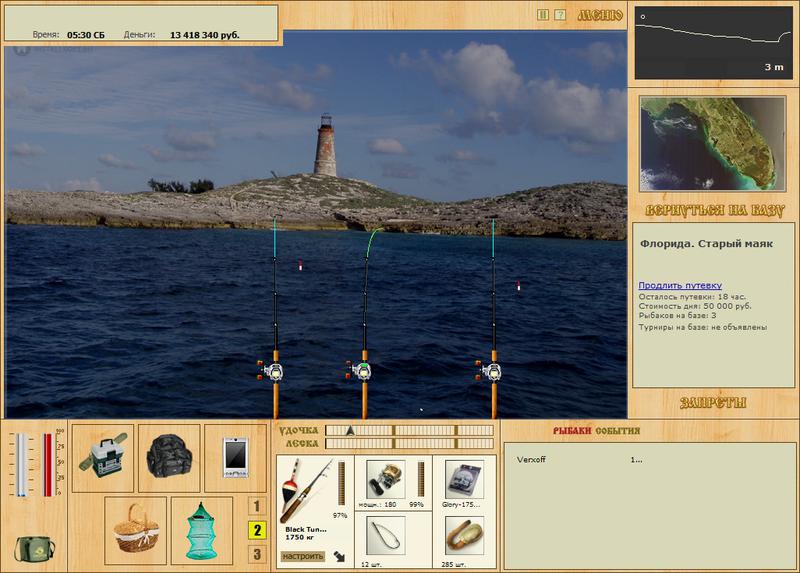Click the Продлить путевку link

pyautogui.click(x=680, y=285)
